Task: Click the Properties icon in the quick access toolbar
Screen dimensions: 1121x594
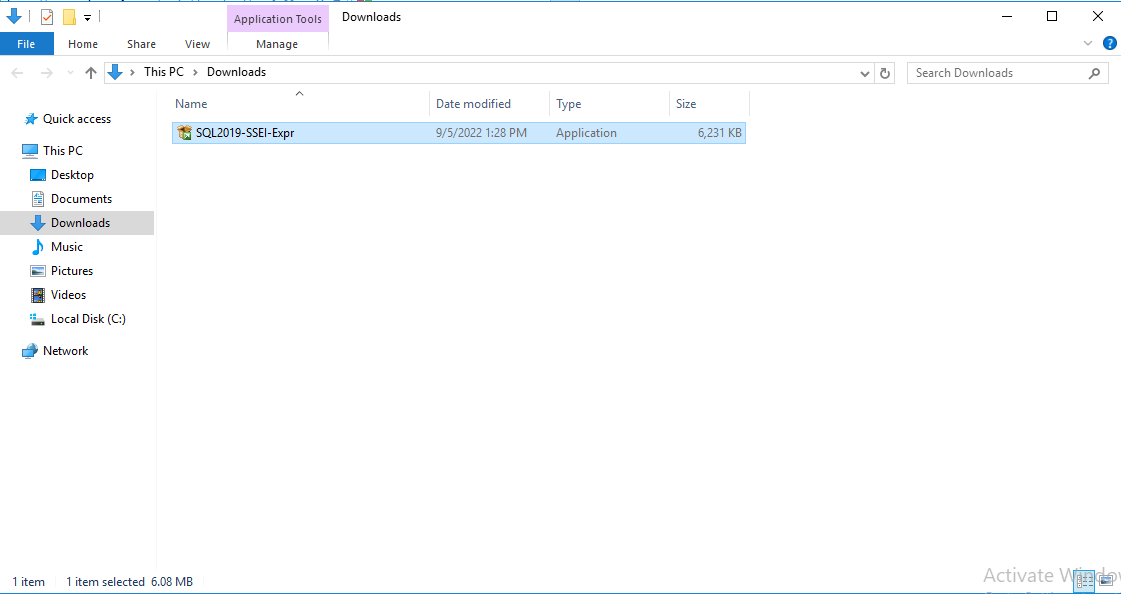Action: point(47,17)
